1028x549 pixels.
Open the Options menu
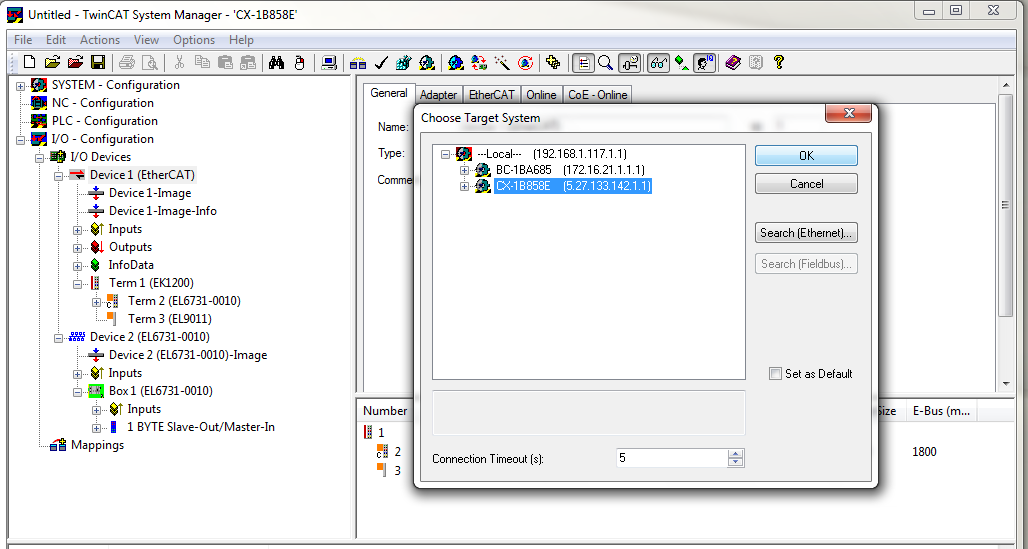[194, 40]
